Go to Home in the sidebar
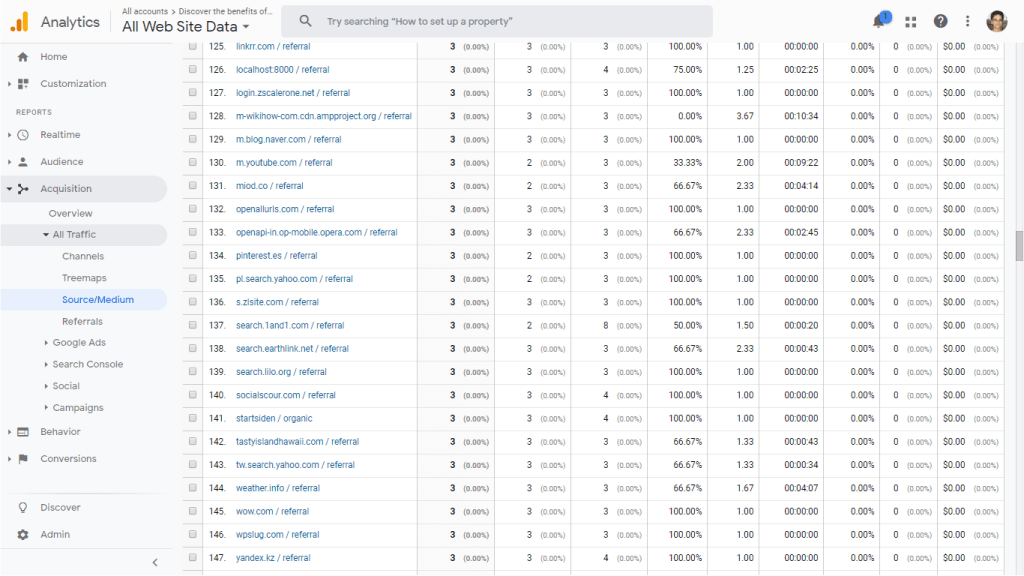The width and height of the screenshot is (1024, 576). (x=54, y=57)
